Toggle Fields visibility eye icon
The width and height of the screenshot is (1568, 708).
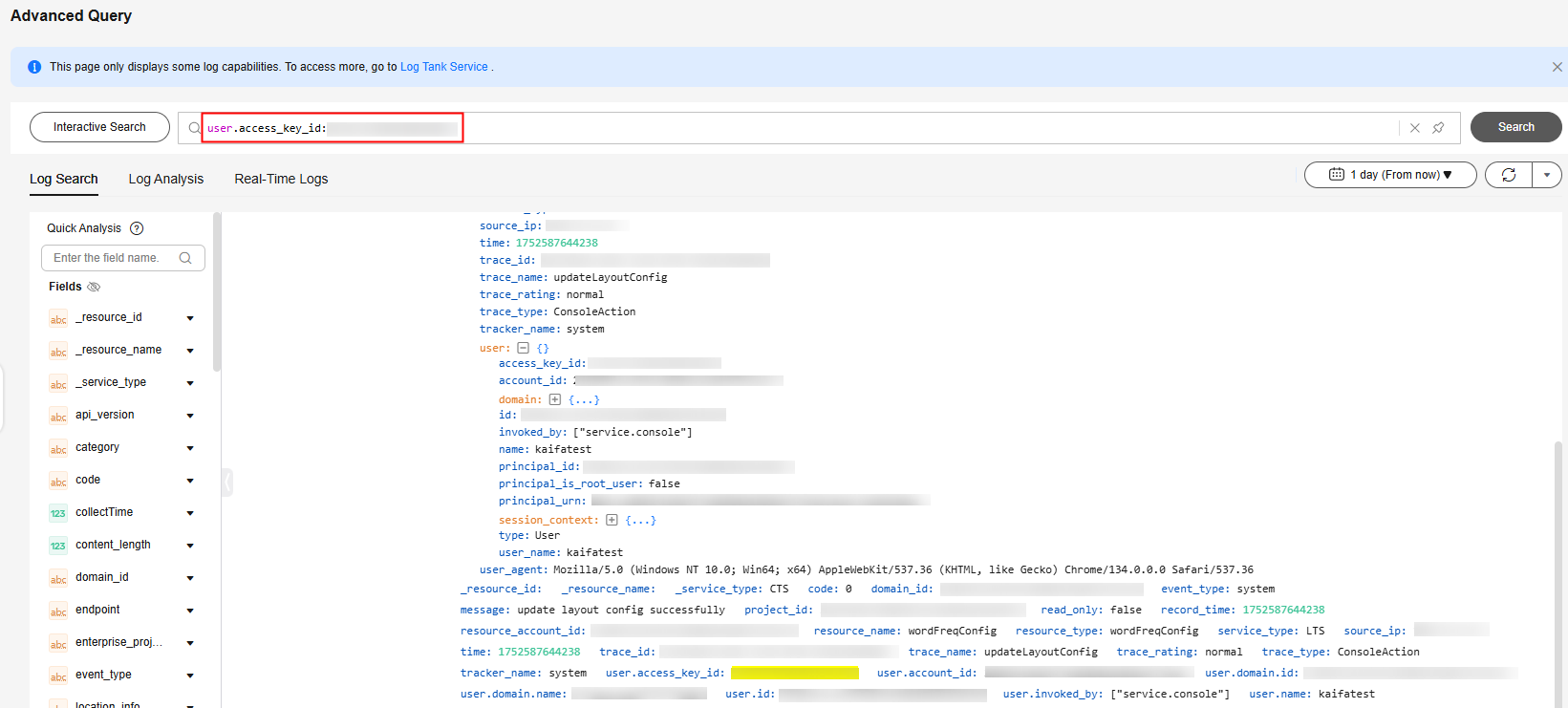(94, 287)
